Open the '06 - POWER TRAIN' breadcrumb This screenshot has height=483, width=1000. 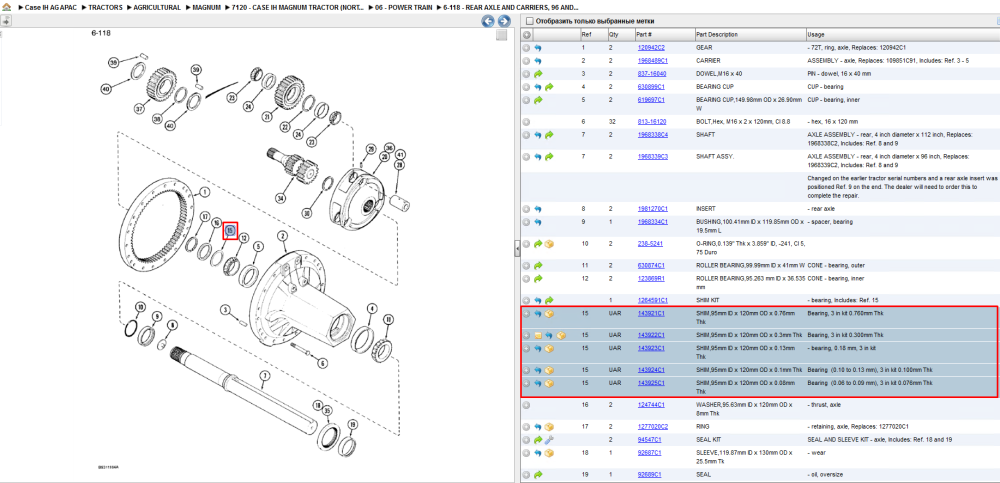point(403,7)
